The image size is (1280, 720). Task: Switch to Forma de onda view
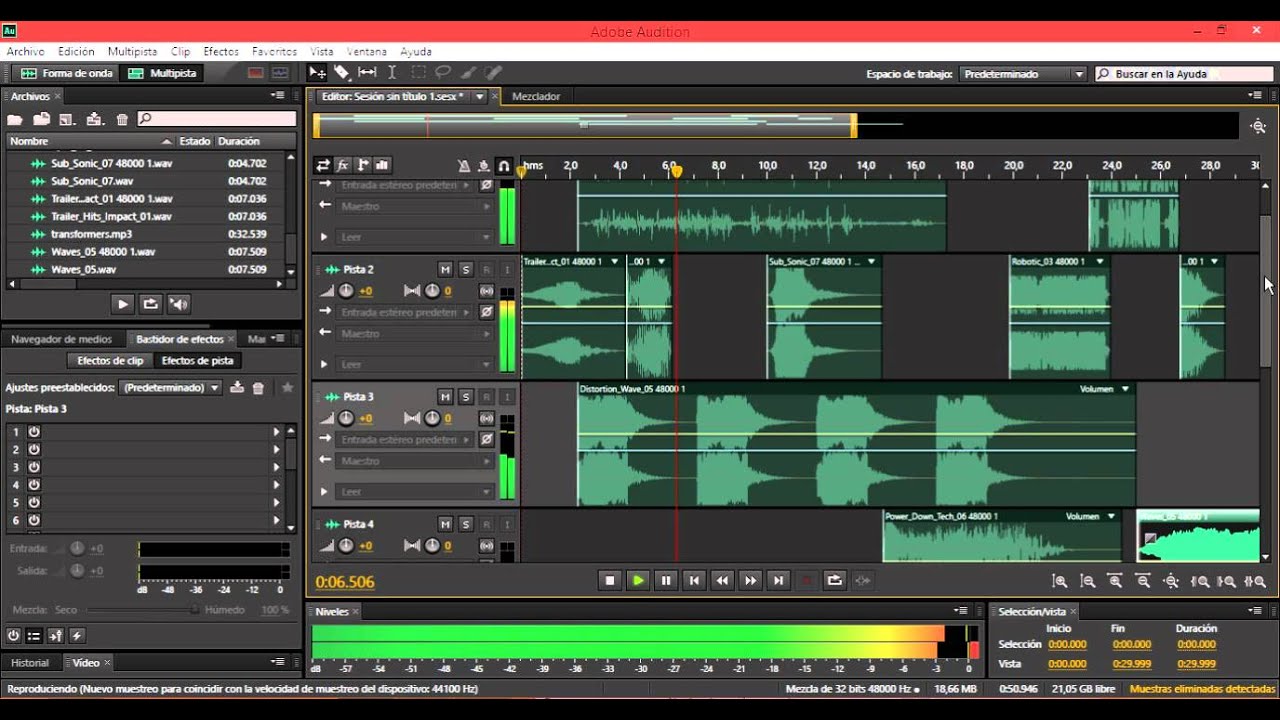coord(68,73)
